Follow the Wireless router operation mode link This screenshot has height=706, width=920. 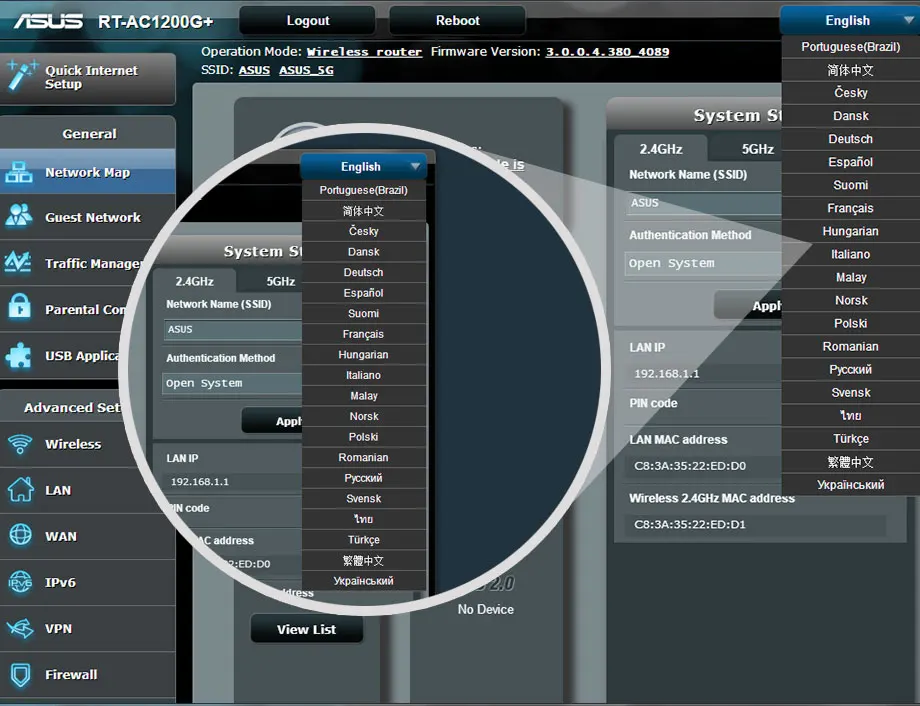pos(364,52)
